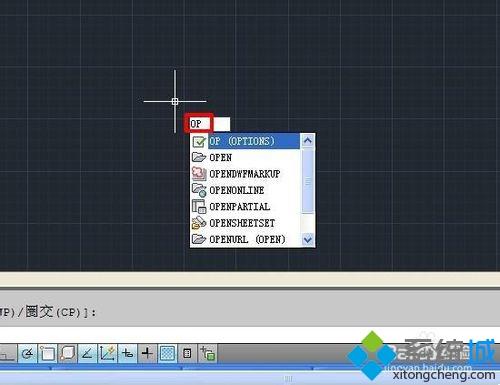This screenshot has width=500, height=385.
Task: Toggle Quick Properties status button
Action: coord(187,354)
